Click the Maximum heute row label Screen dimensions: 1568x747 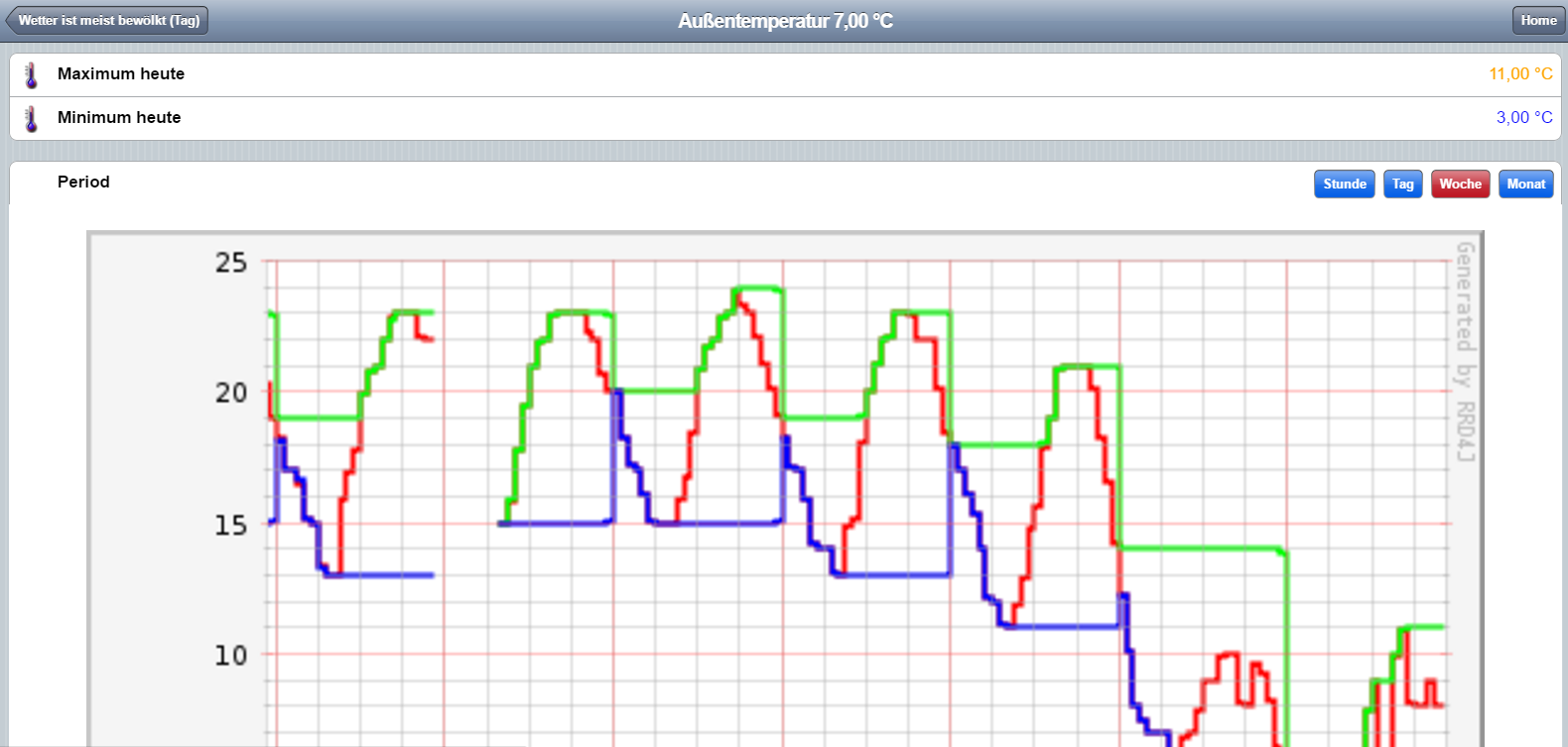pyautogui.click(x=121, y=74)
